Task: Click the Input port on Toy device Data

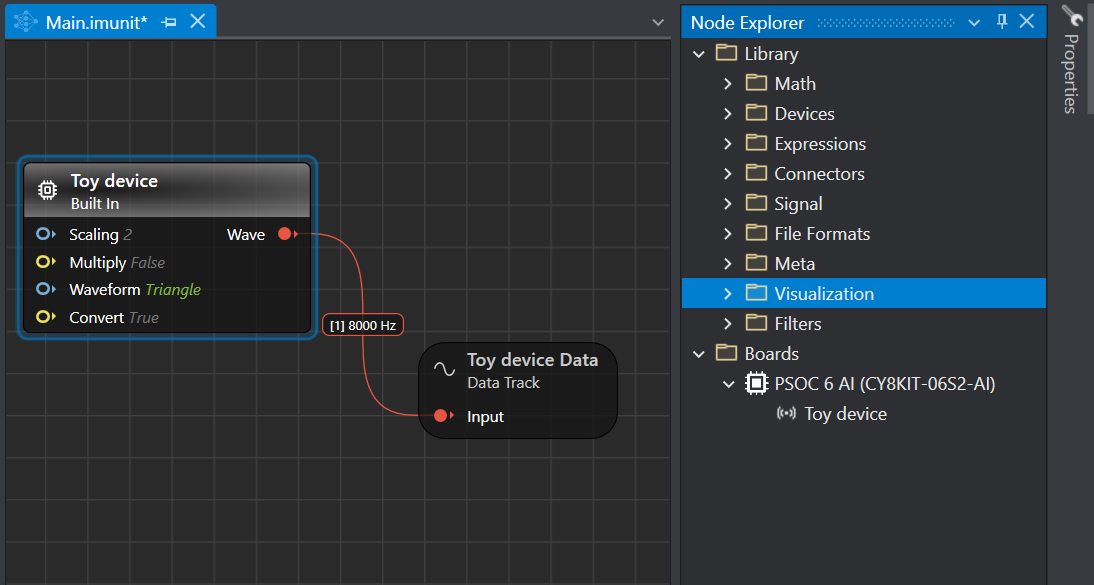Action: (443, 416)
